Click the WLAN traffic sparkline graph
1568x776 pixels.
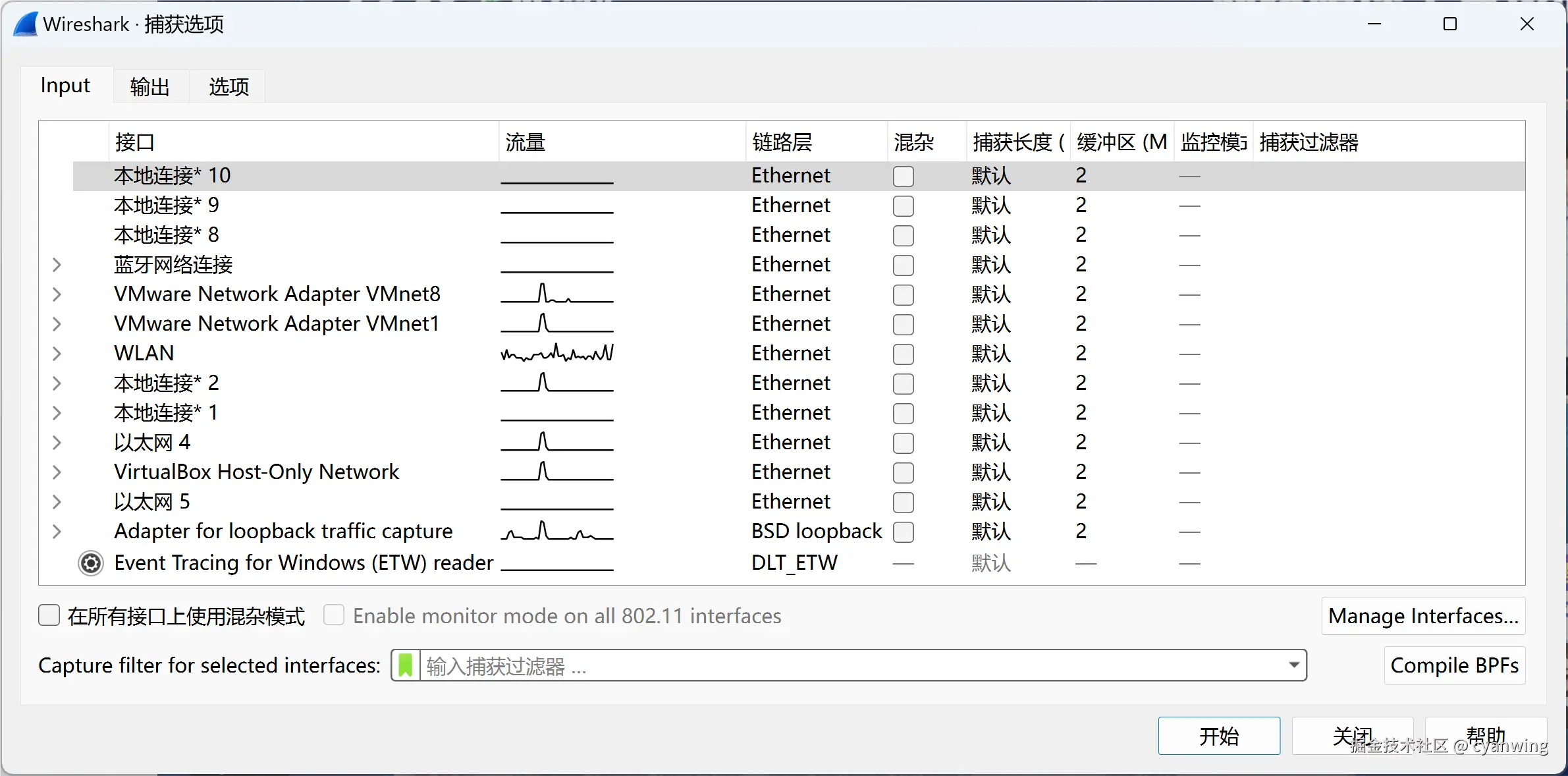pos(557,354)
